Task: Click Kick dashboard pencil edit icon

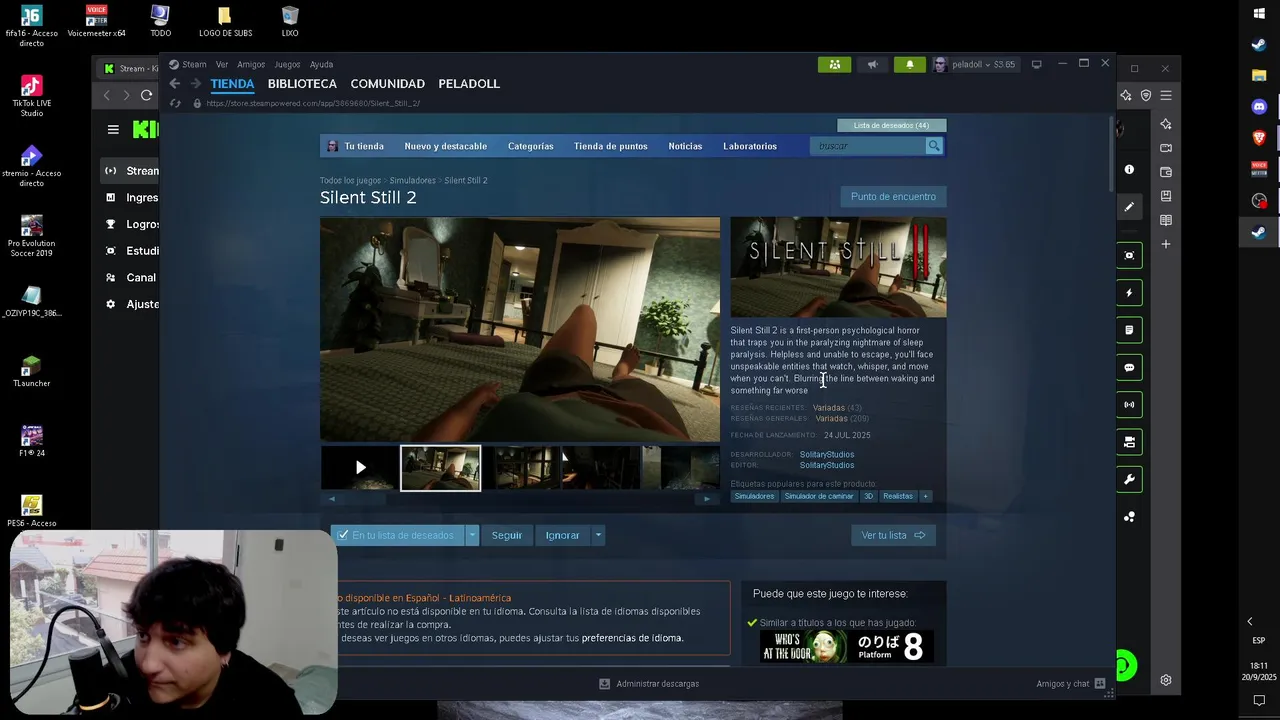Action: 1129,207
